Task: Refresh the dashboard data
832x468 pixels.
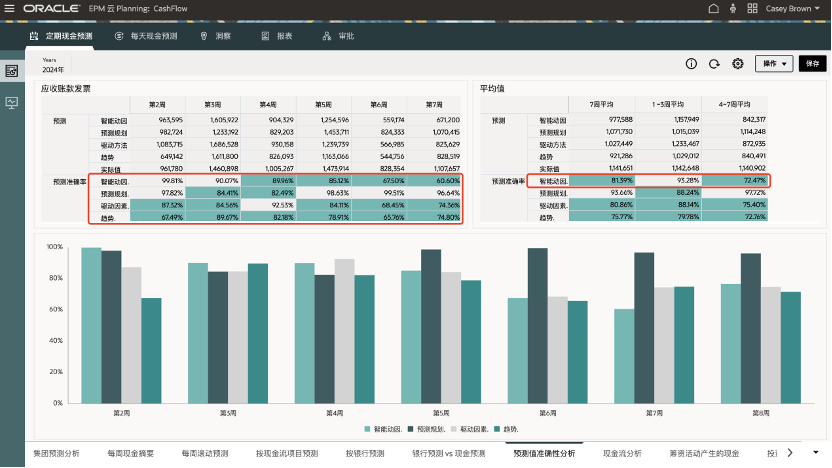Action: click(x=714, y=63)
